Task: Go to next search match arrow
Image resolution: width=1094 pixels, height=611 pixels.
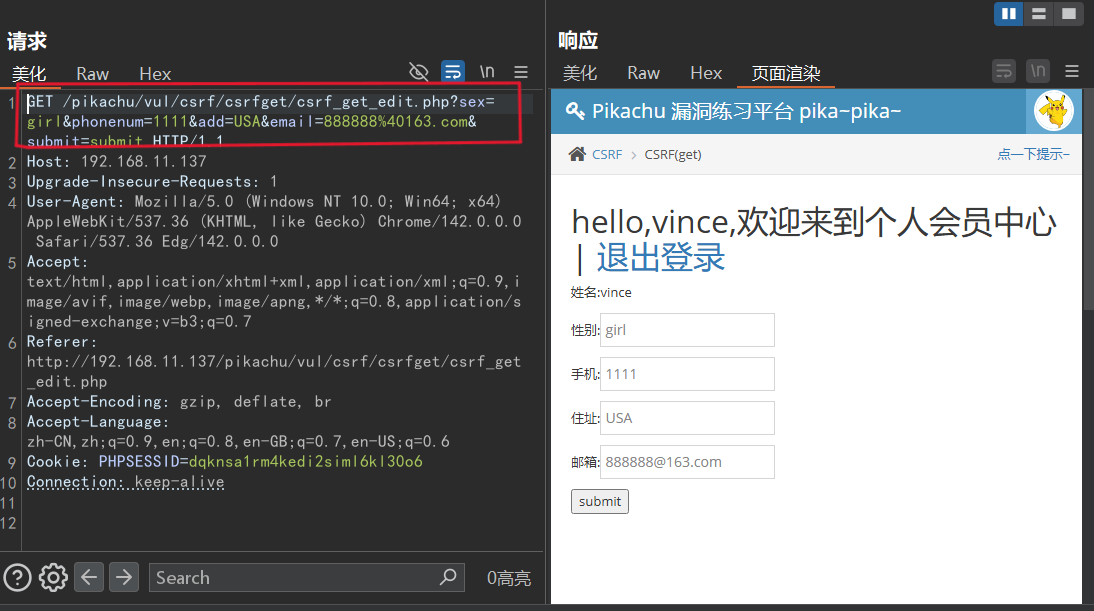Action: click(124, 577)
